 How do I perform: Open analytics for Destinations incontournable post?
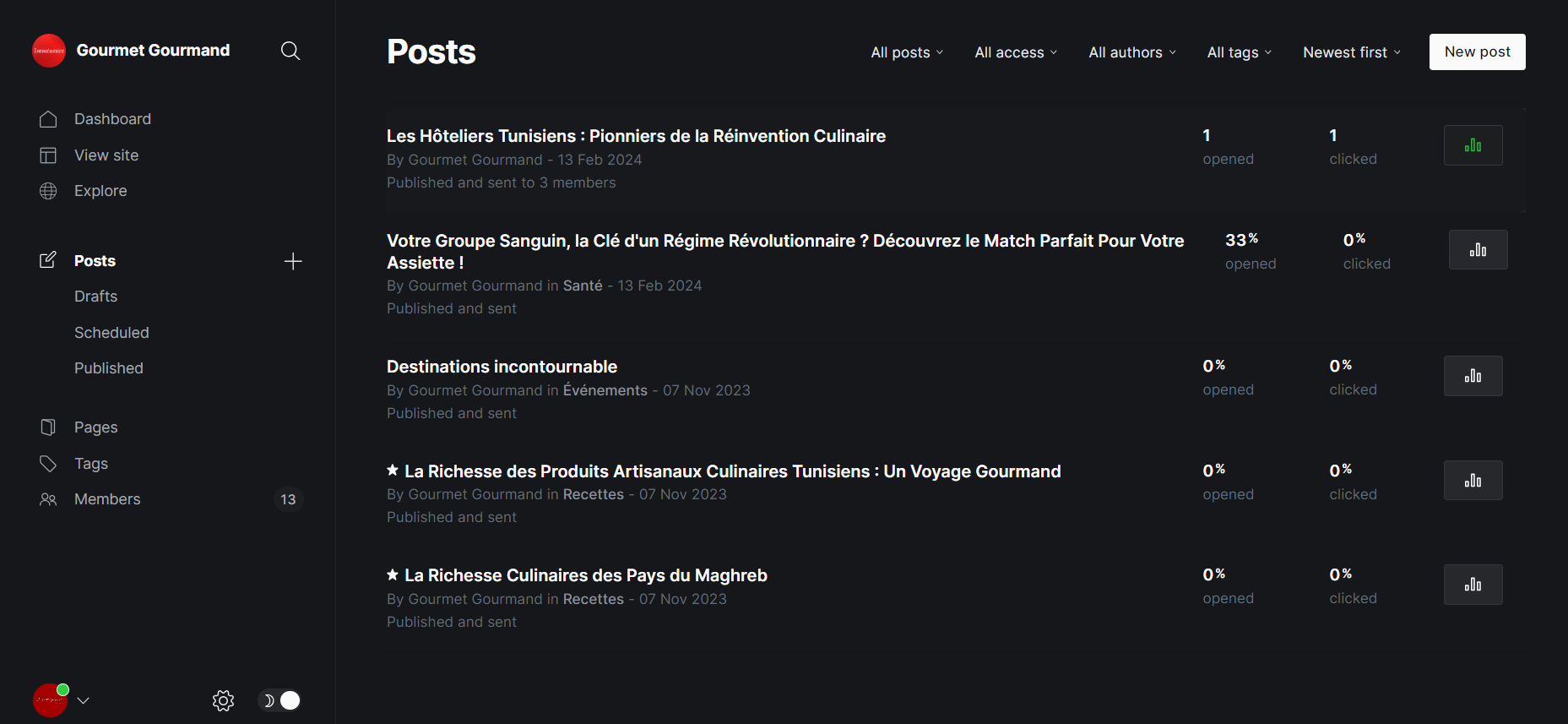[x=1473, y=376]
